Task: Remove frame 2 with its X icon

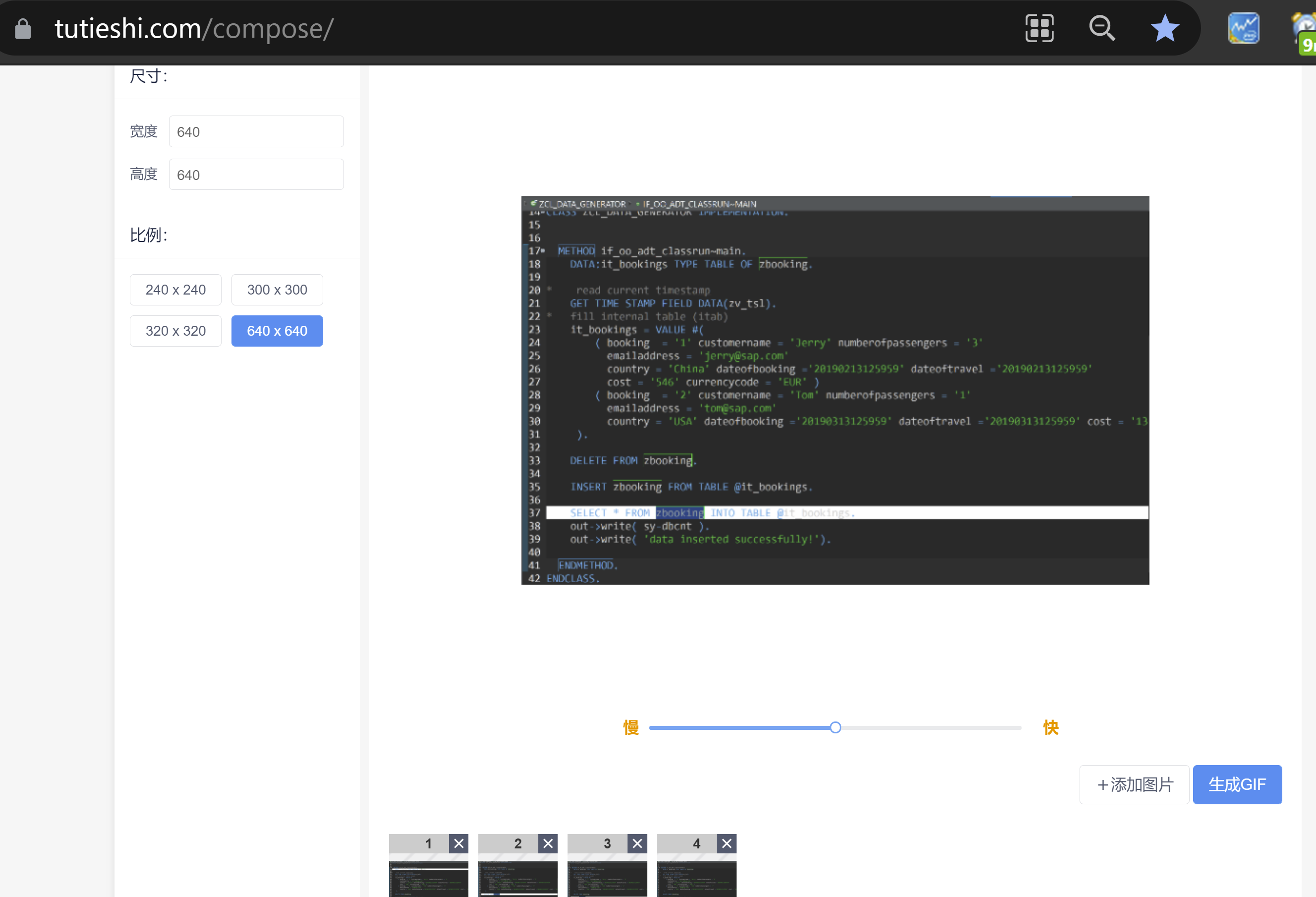Action: tap(548, 843)
